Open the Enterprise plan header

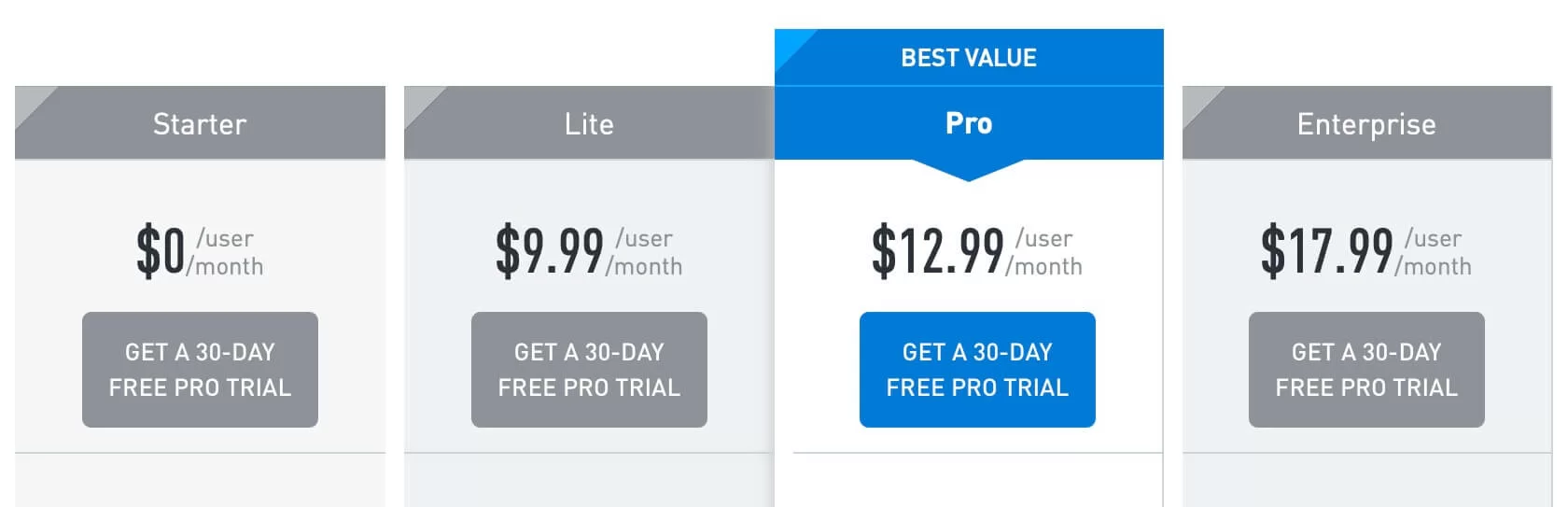click(x=1366, y=123)
